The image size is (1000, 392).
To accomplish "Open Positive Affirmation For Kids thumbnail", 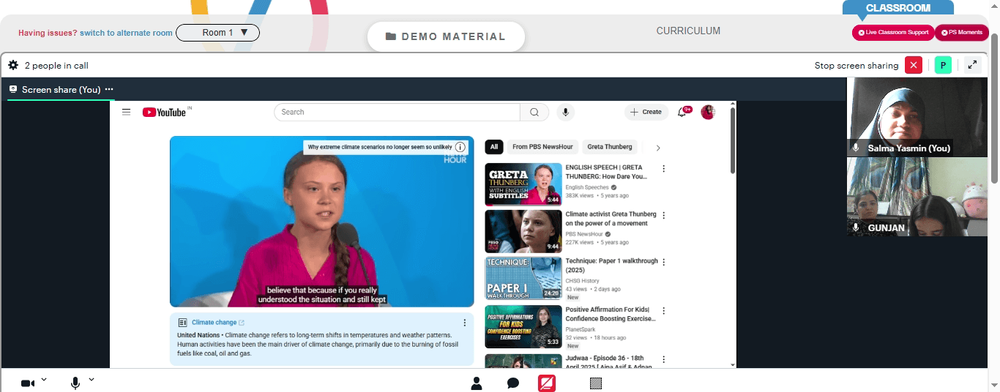I will pos(523,327).
